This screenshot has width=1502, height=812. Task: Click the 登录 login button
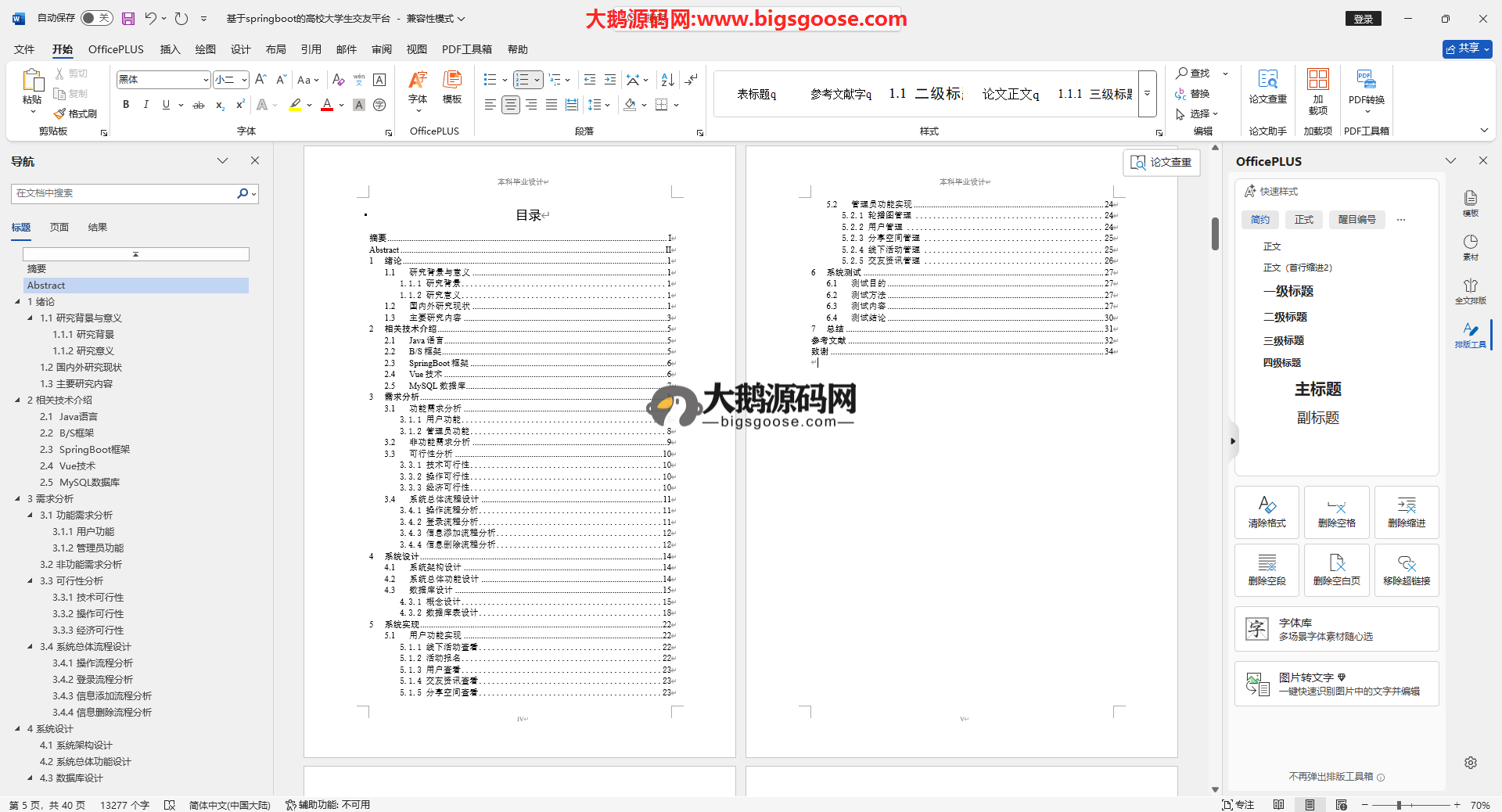(x=1363, y=19)
